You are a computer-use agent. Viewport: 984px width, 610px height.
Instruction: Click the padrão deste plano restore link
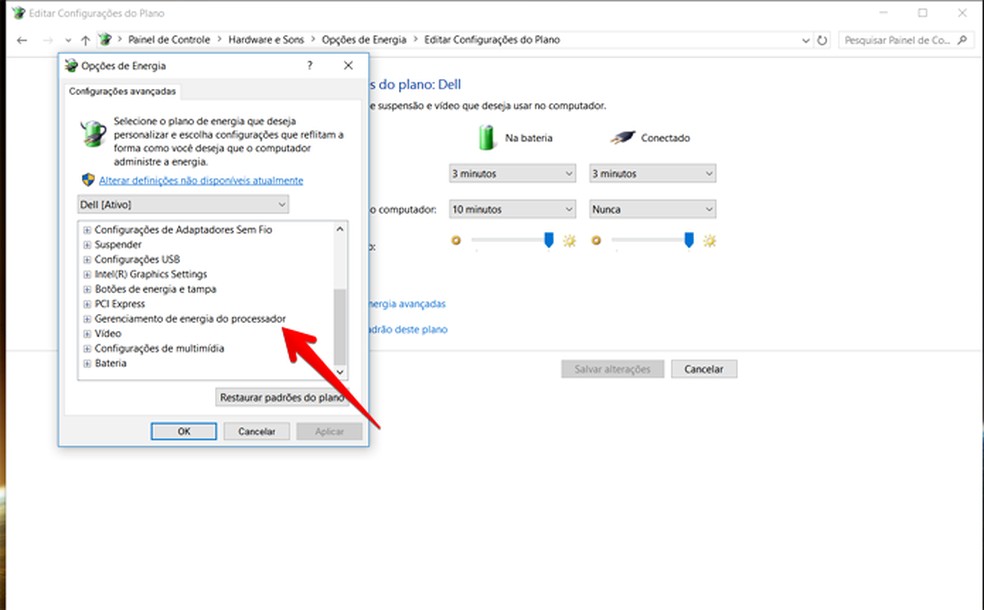[x=408, y=329]
